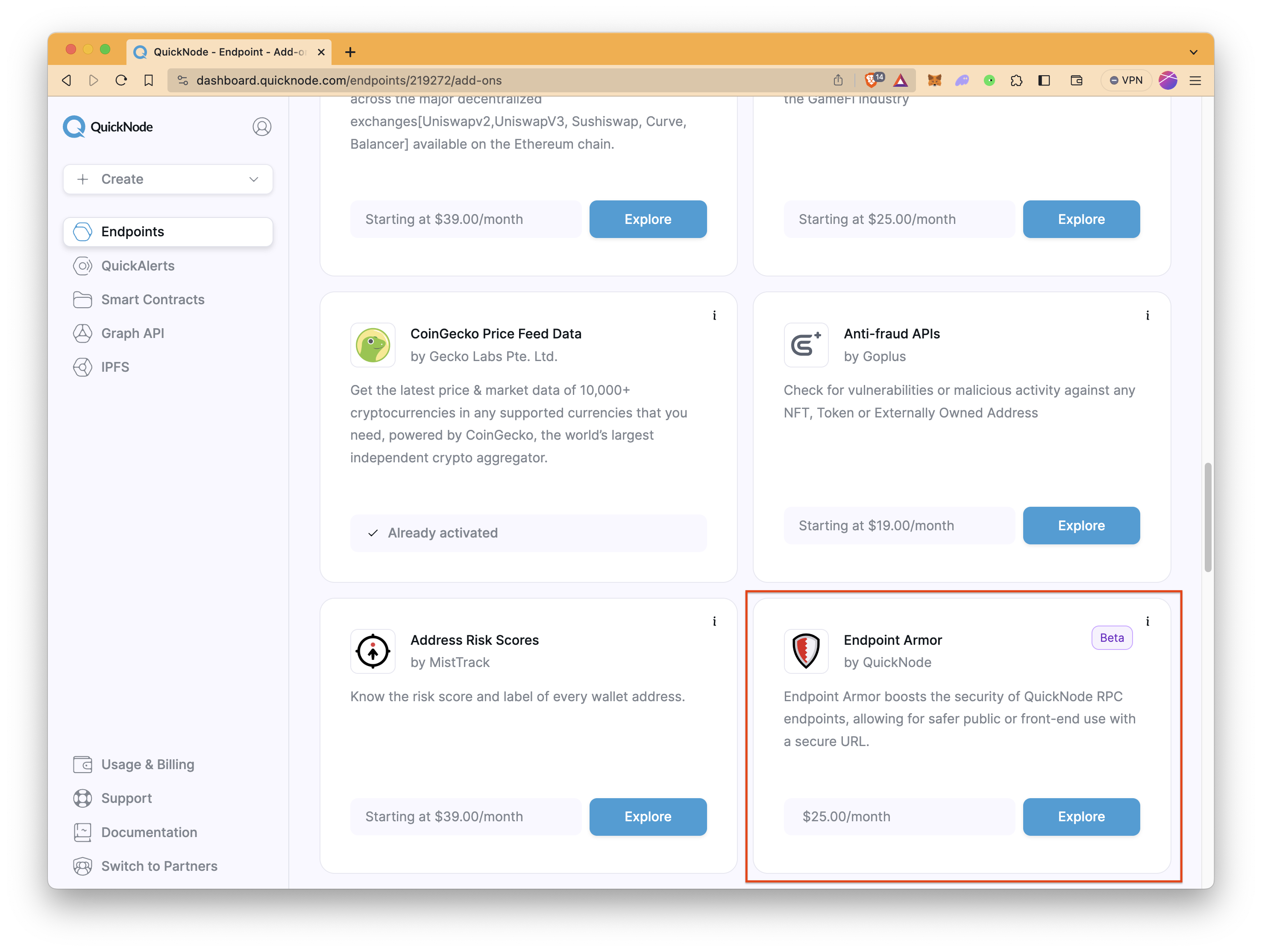Screen dimensions: 1262x952
Task: Click the Switch to Partners icon
Action: (83, 866)
